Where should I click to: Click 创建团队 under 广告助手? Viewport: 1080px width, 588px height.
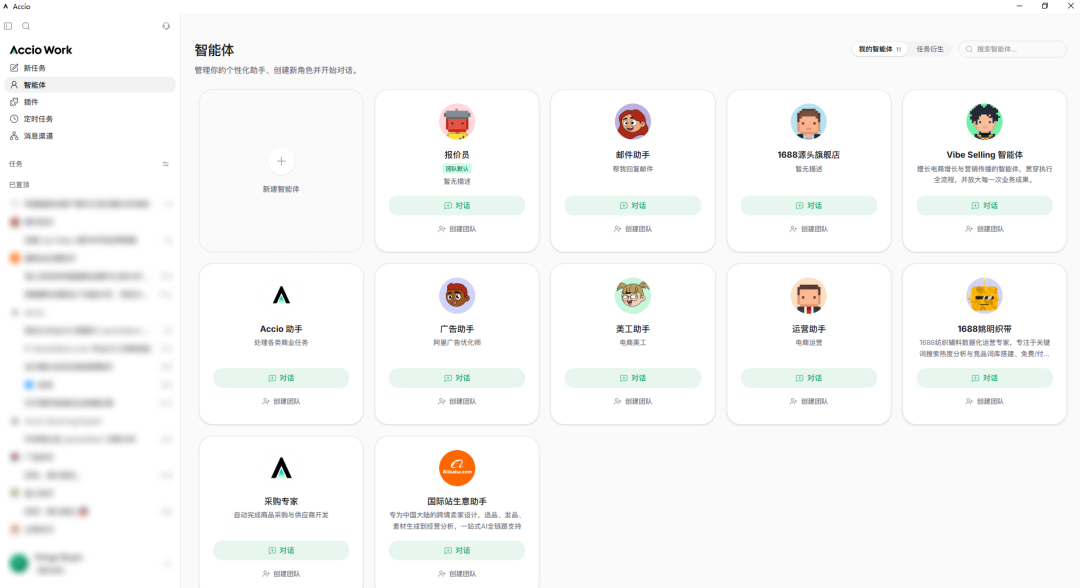click(457, 401)
